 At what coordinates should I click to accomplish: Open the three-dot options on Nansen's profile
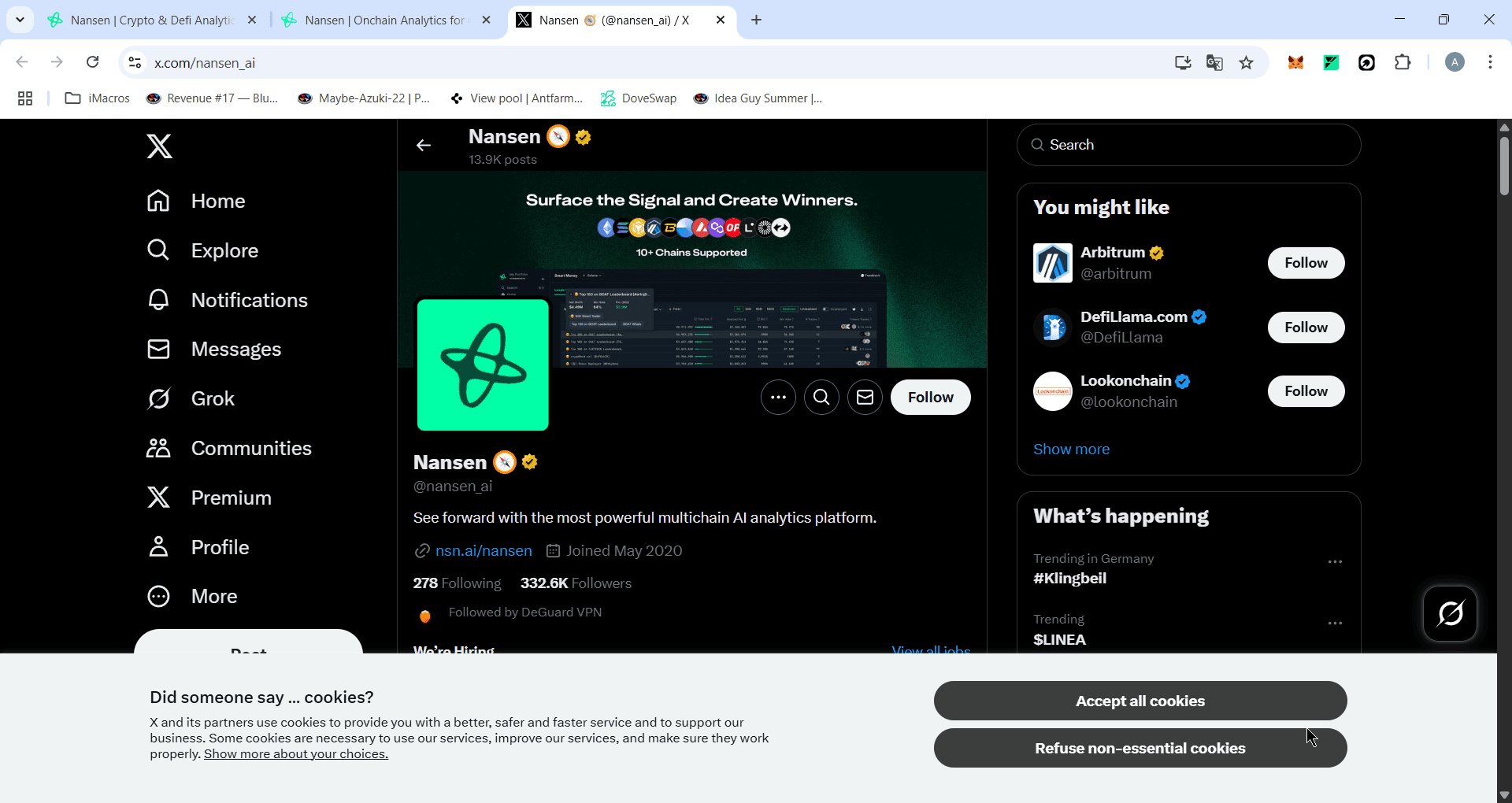pos(778,398)
